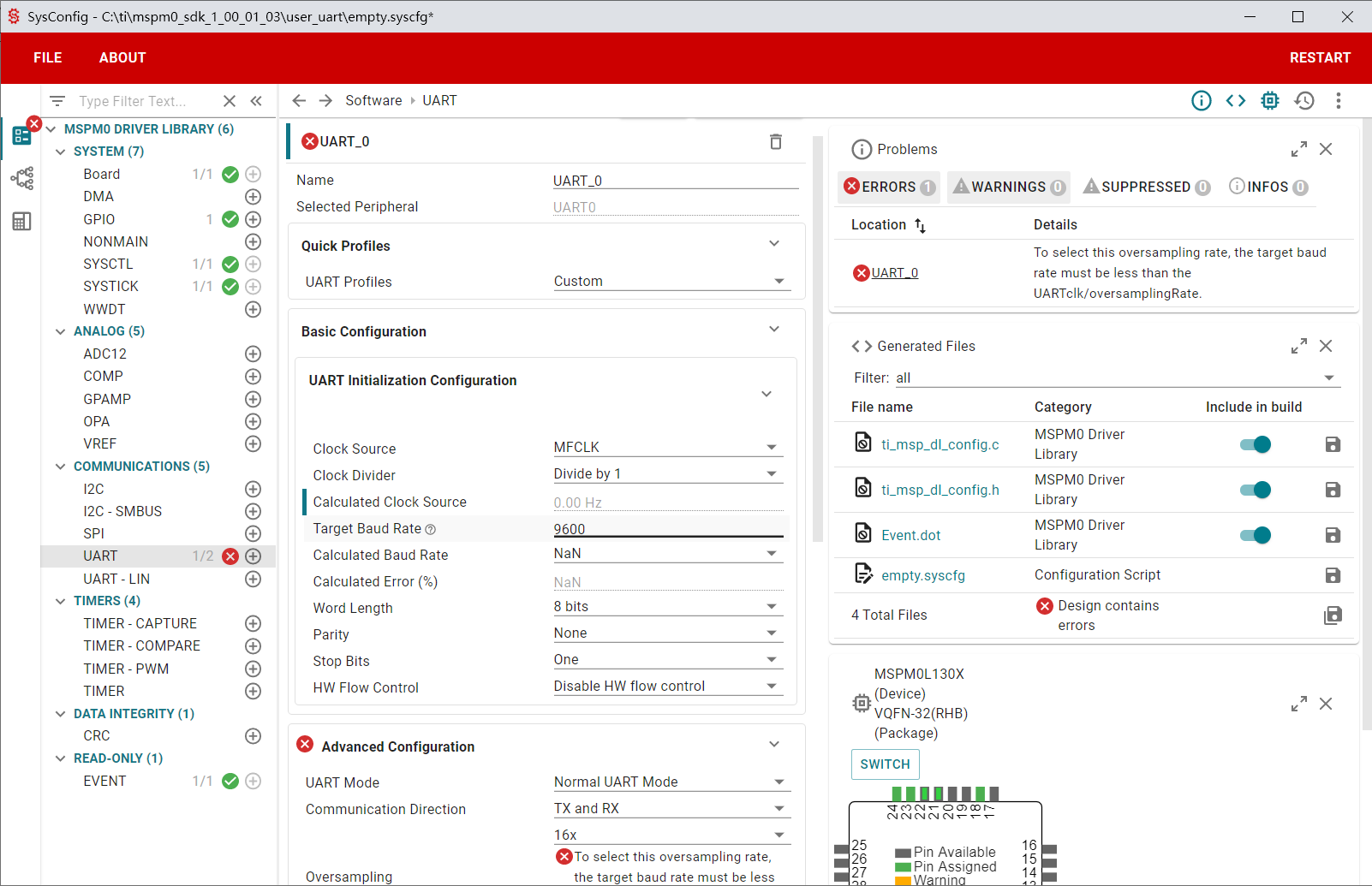Select SYSCTL in the module tree
1372x886 pixels.
tap(108, 264)
